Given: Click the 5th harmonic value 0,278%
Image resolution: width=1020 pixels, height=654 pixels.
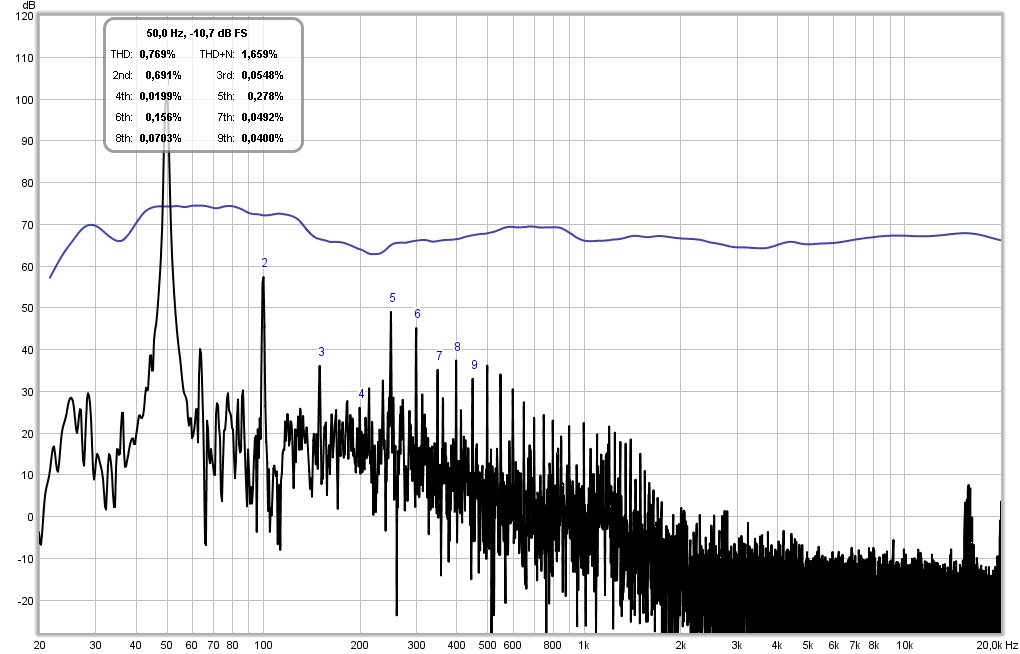Looking at the screenshot, I should coord(265,96).
